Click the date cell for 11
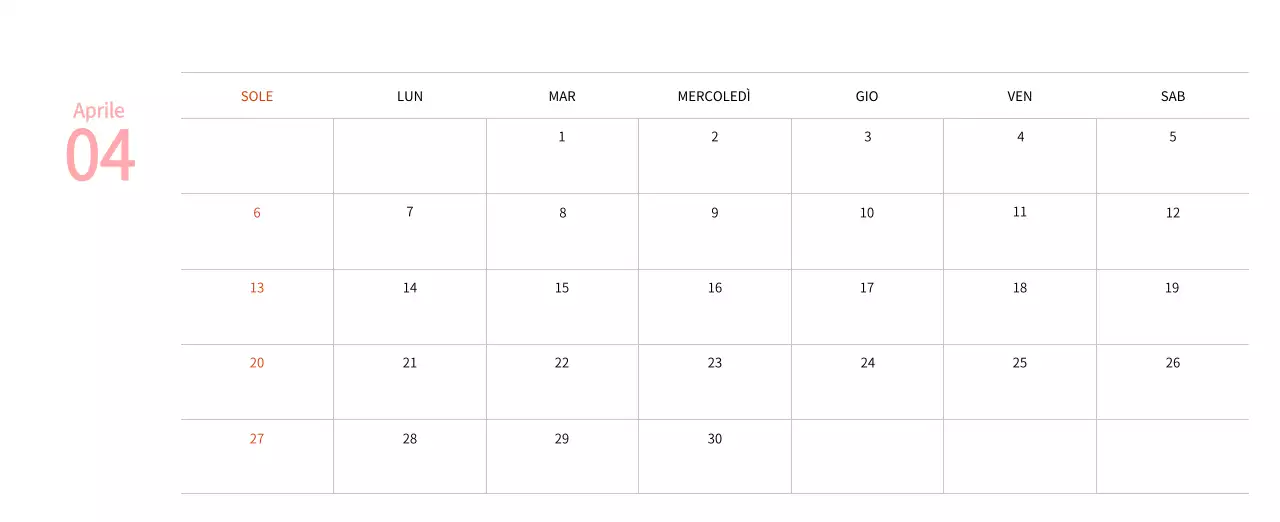Viewport: 1280px width, 522px height. tap(1020, 212)
